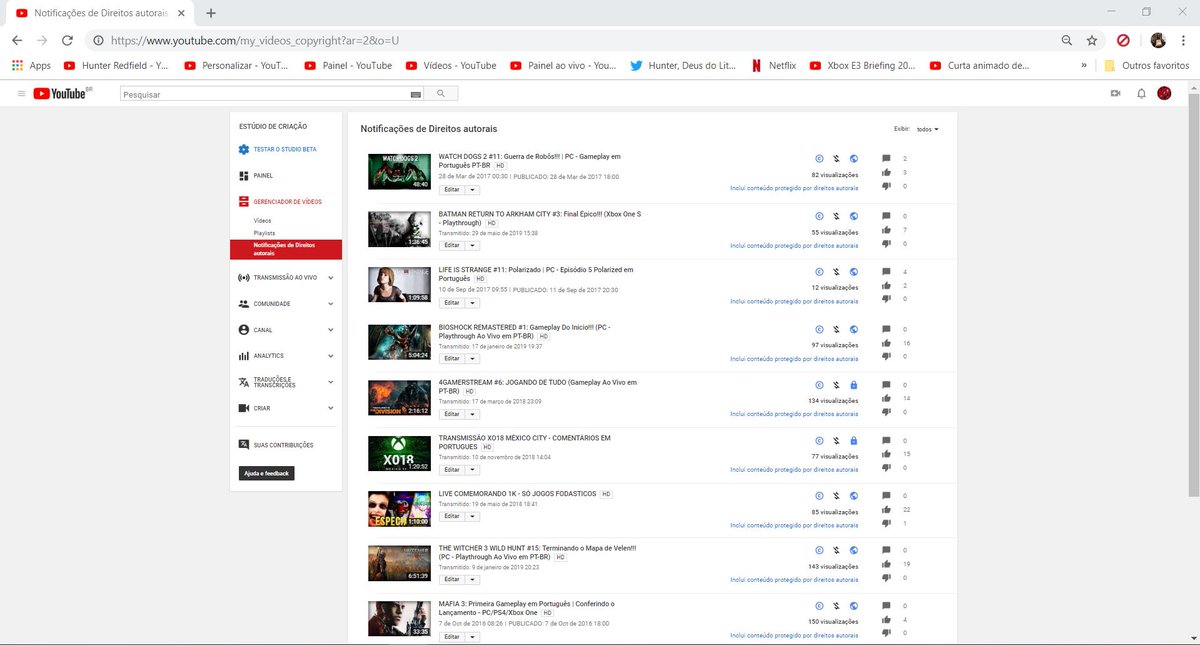Show more bookmarks with the double chevron

[1085, 66]
